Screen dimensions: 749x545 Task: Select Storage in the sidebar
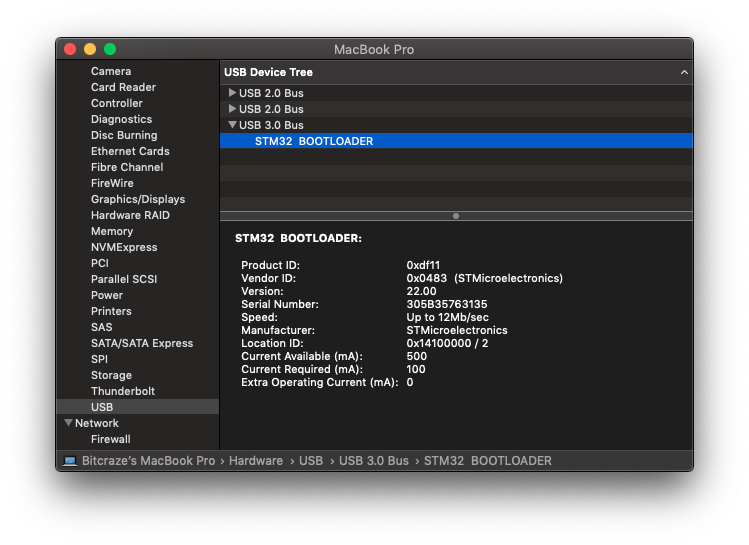coord(111,375)
